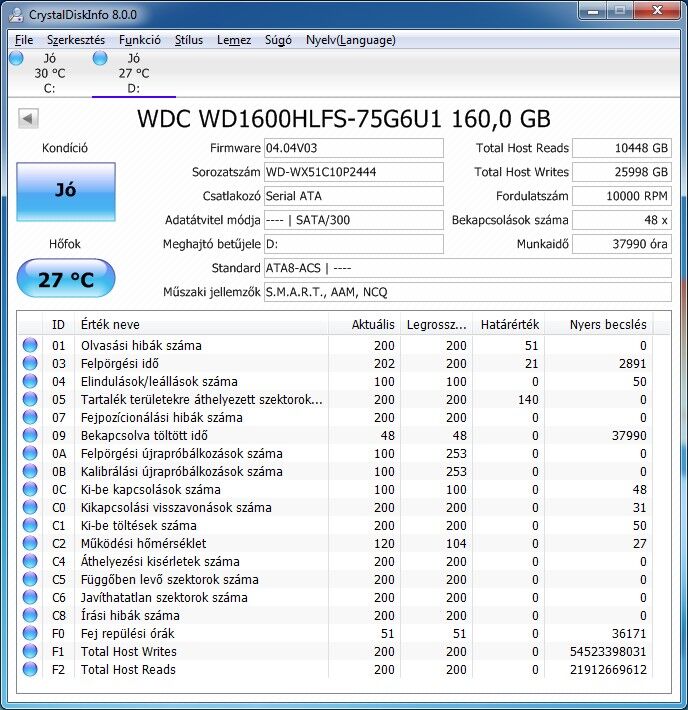Screen dimensions: 688x710
Task: Click status orb of row F2 Total Host Reads
Action: point(30,669)
